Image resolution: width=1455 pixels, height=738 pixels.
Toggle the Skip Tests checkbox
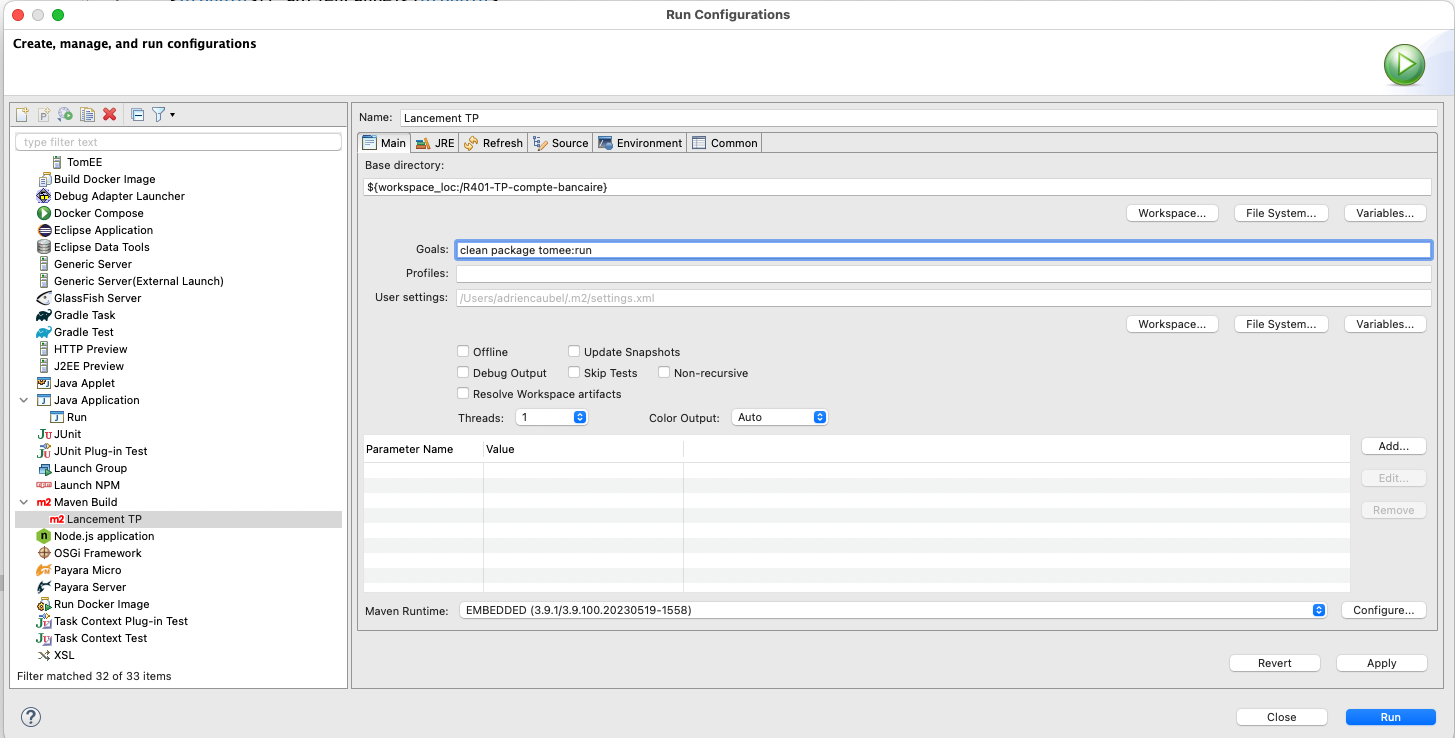pyautogui.click(x=574, y=373)
